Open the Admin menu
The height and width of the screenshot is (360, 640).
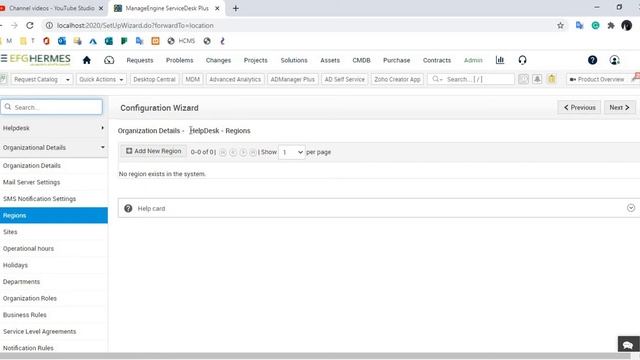click(x=473, y=60)
